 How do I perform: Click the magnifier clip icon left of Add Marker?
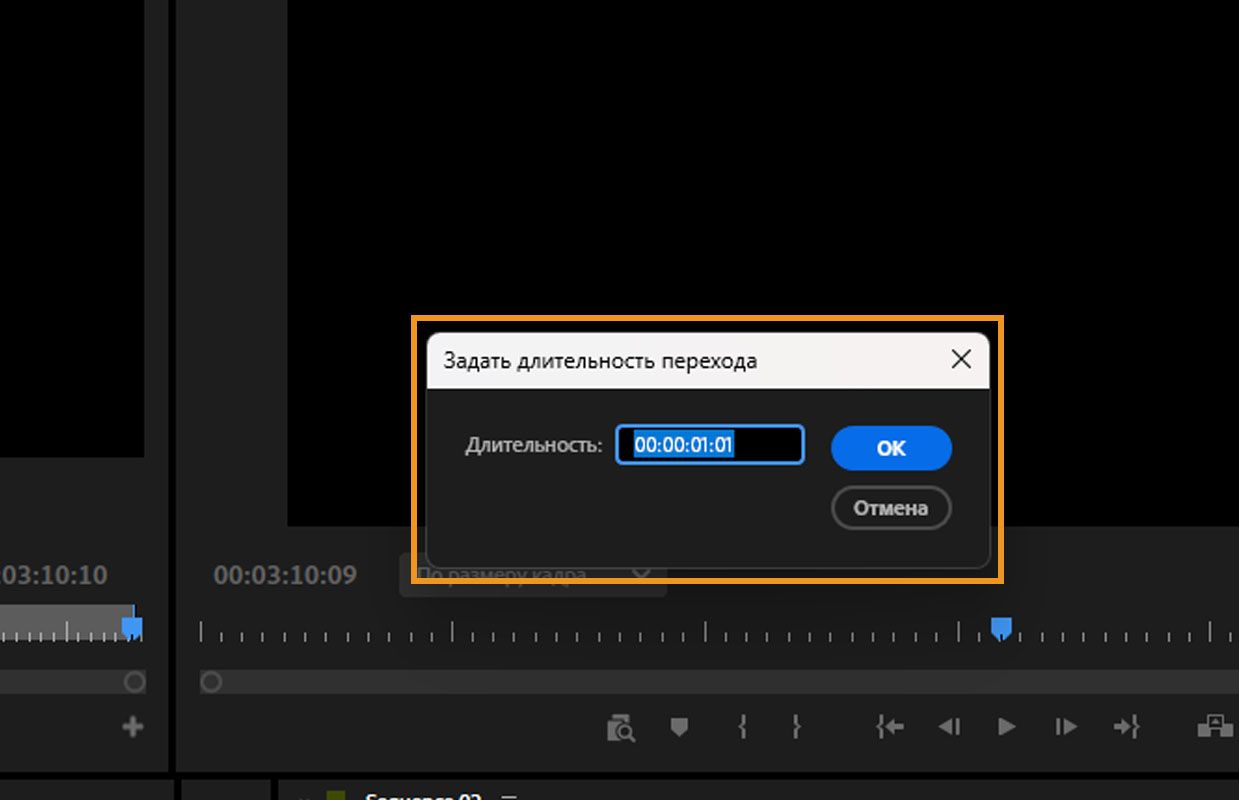tap(621, 728)
